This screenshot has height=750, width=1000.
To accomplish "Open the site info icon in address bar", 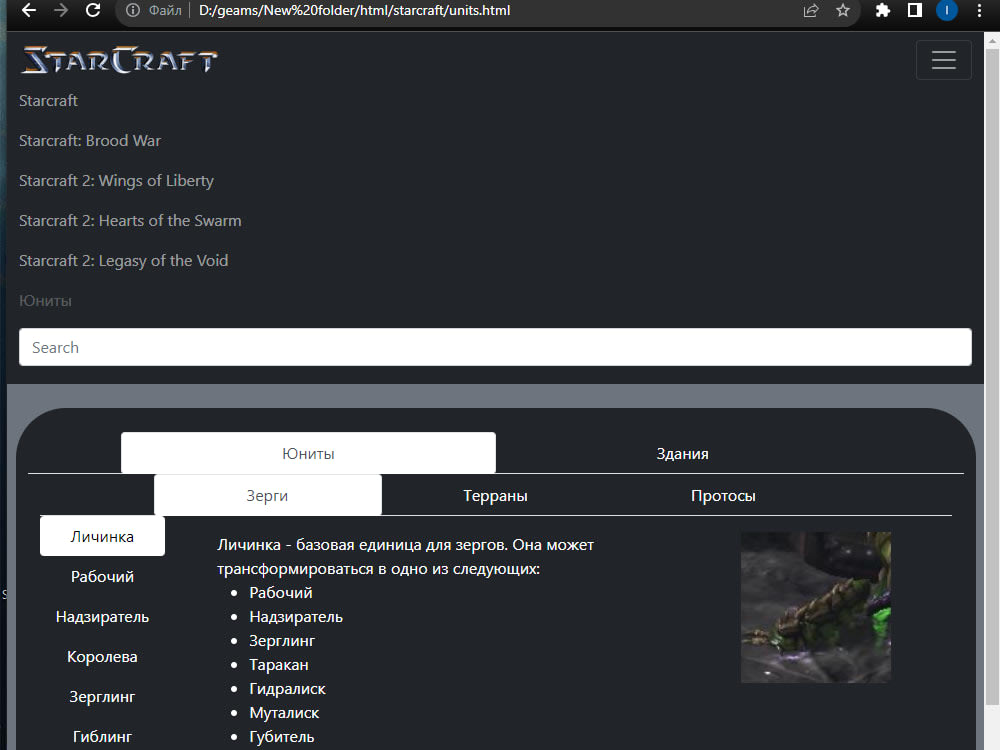I will (133, 10).
